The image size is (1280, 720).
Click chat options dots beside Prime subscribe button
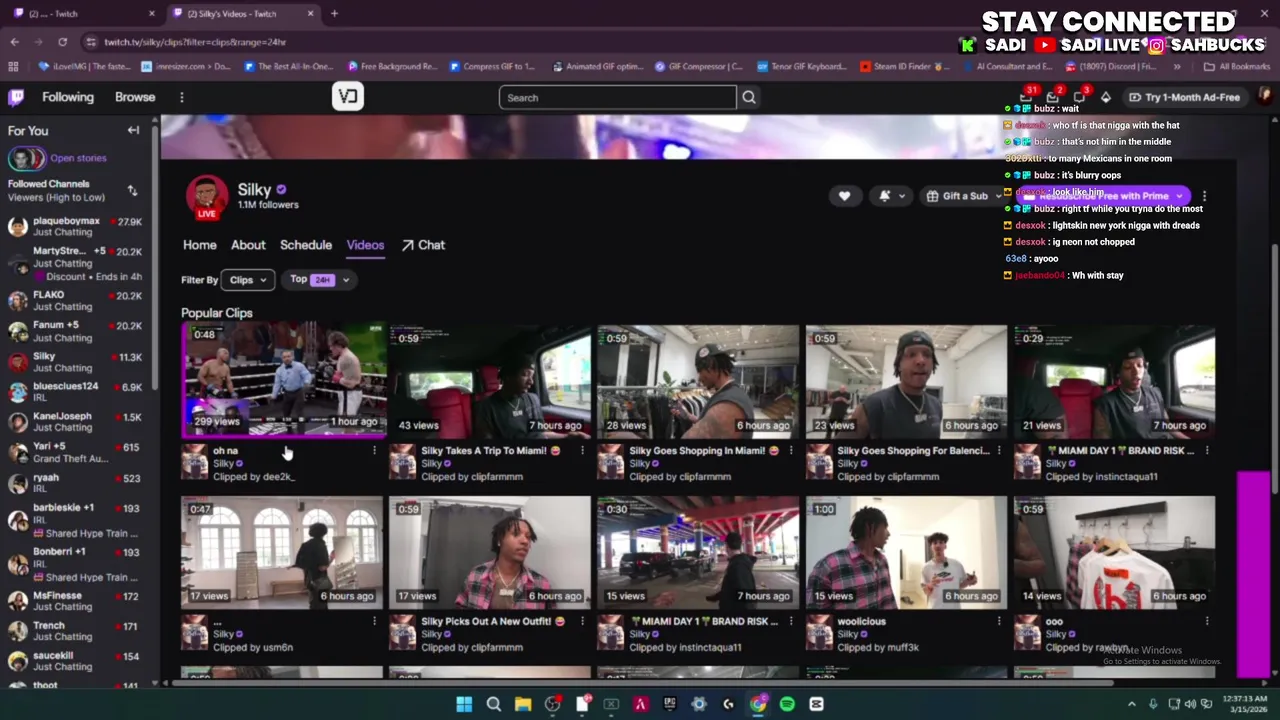tap(1204, 196)
